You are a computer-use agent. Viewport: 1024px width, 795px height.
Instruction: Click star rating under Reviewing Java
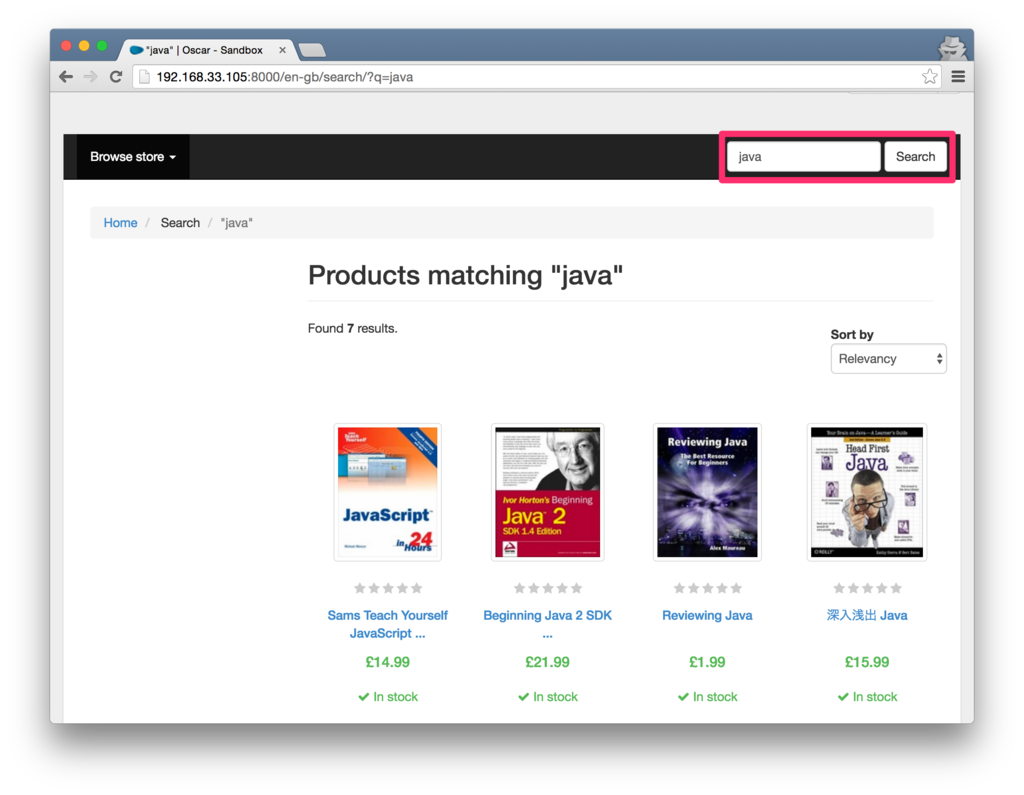(x=707, y=588)
